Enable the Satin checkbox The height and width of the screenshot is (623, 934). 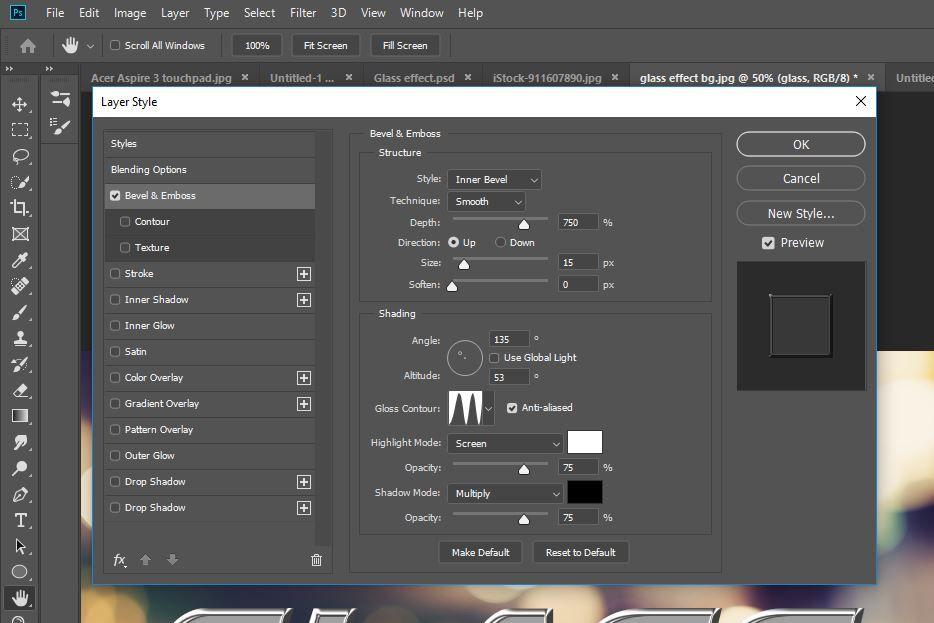[x=115, y=351]
